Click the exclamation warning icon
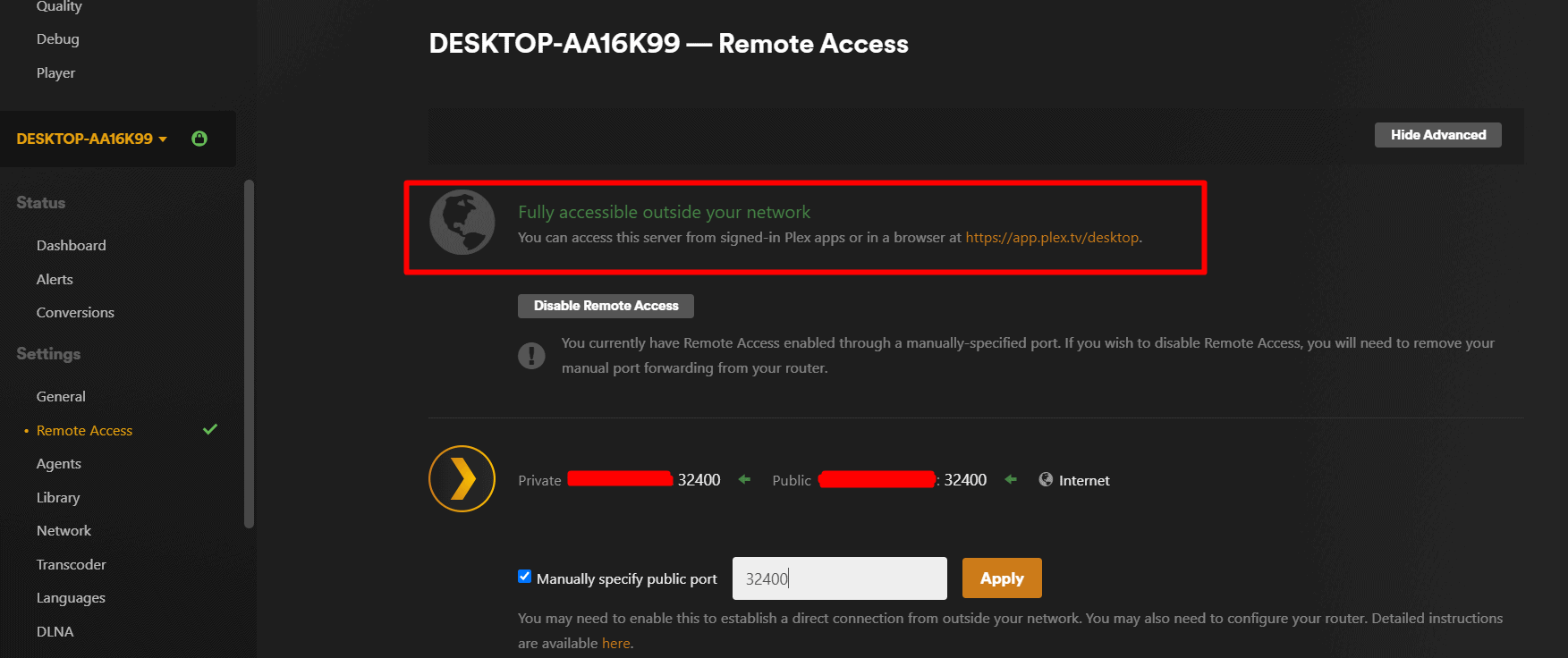 (531, 356)
